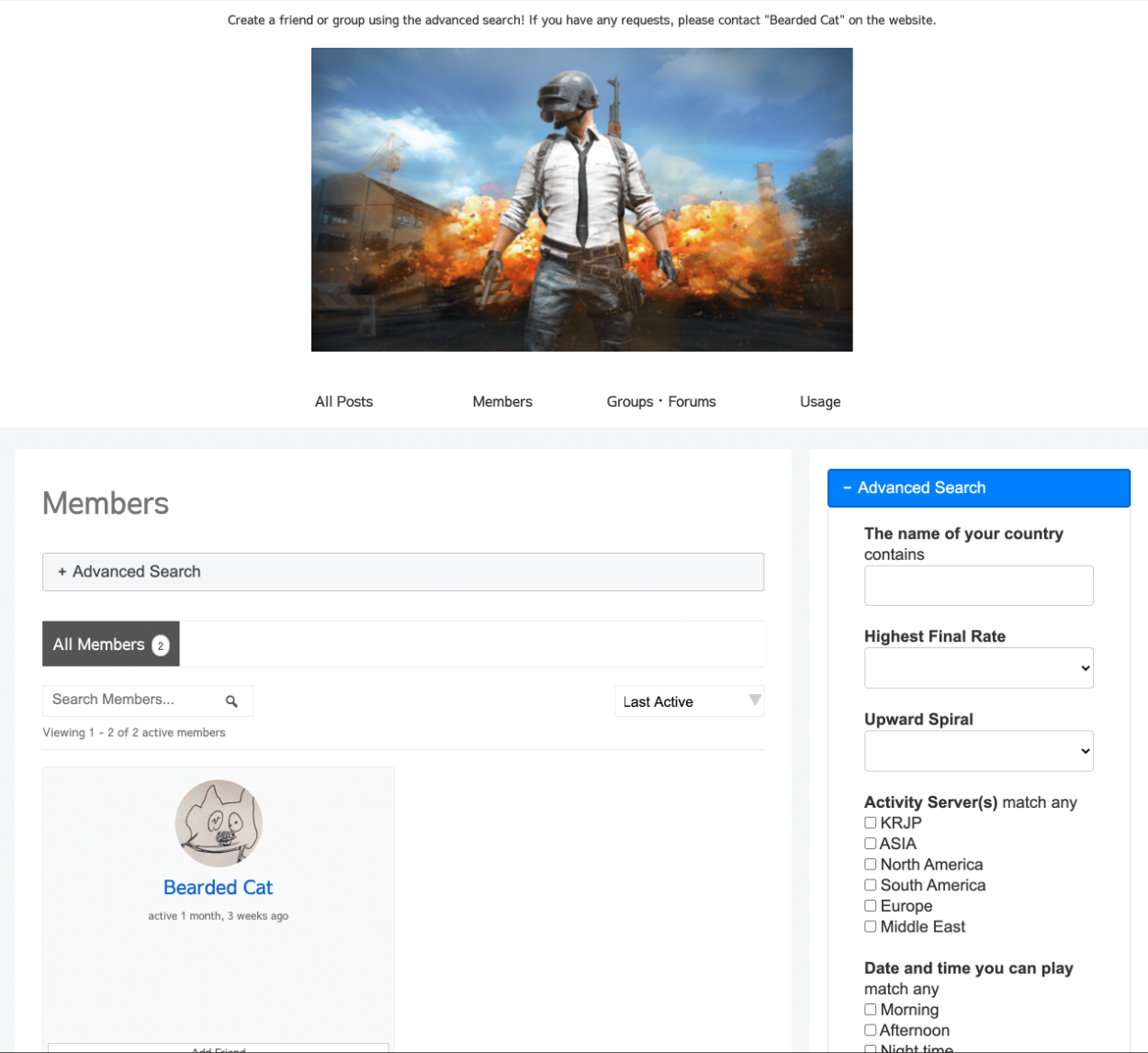Tick the Afternoon play time checkbox
Viewport: 1148px width, 1053px height.
point(870,1030)
